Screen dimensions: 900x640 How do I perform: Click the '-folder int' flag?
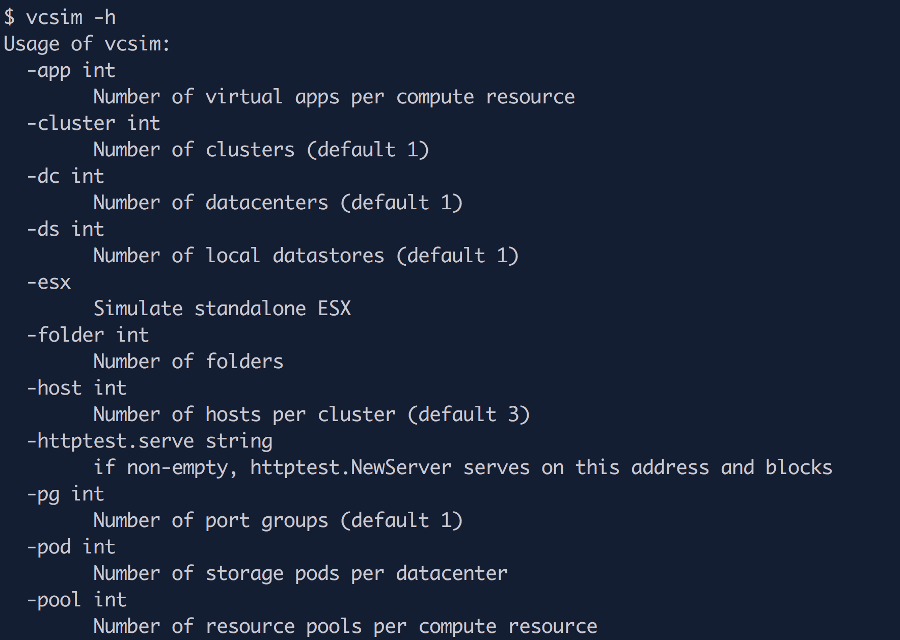88,335
